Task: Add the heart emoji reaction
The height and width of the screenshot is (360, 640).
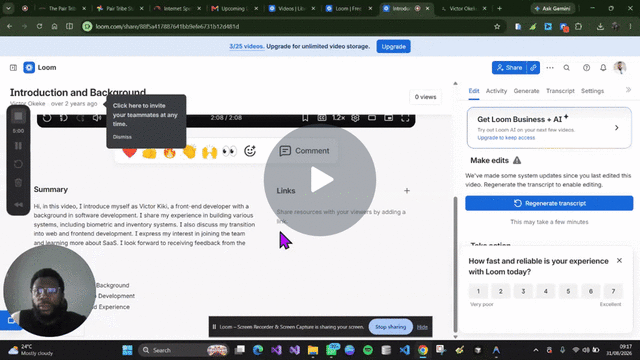Action: (x=129, y=152)
